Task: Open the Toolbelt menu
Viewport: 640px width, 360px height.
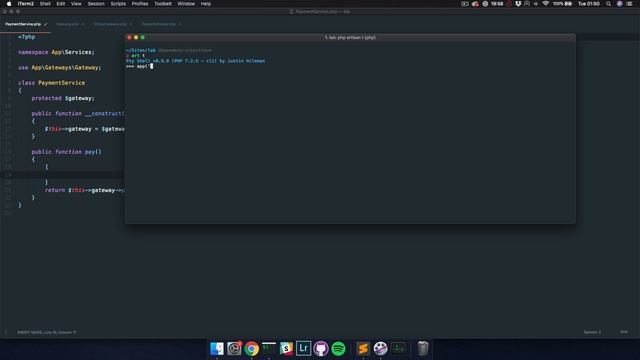Action: tap(163, 4)
